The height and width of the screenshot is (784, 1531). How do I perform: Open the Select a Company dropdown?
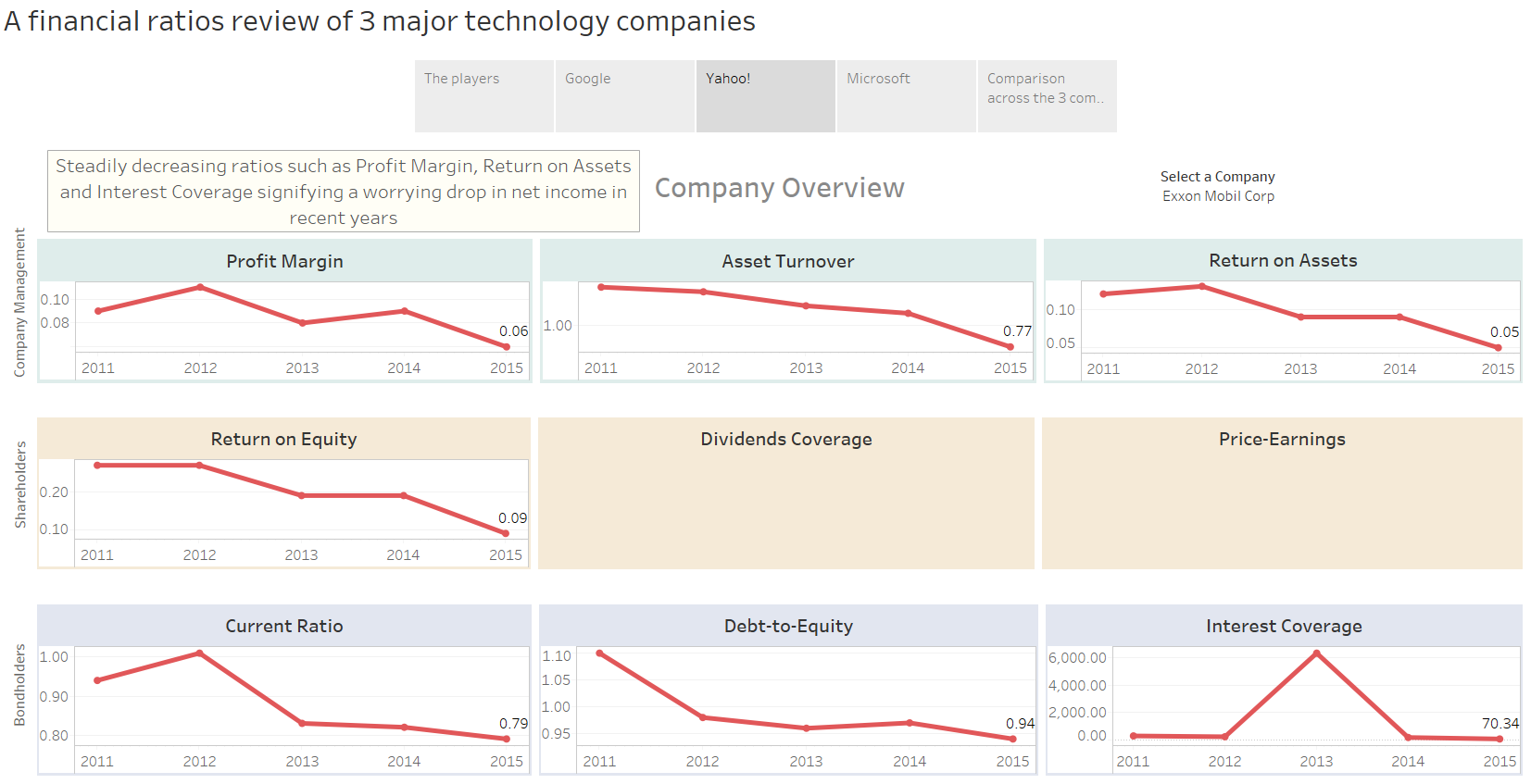(1218, 196)
